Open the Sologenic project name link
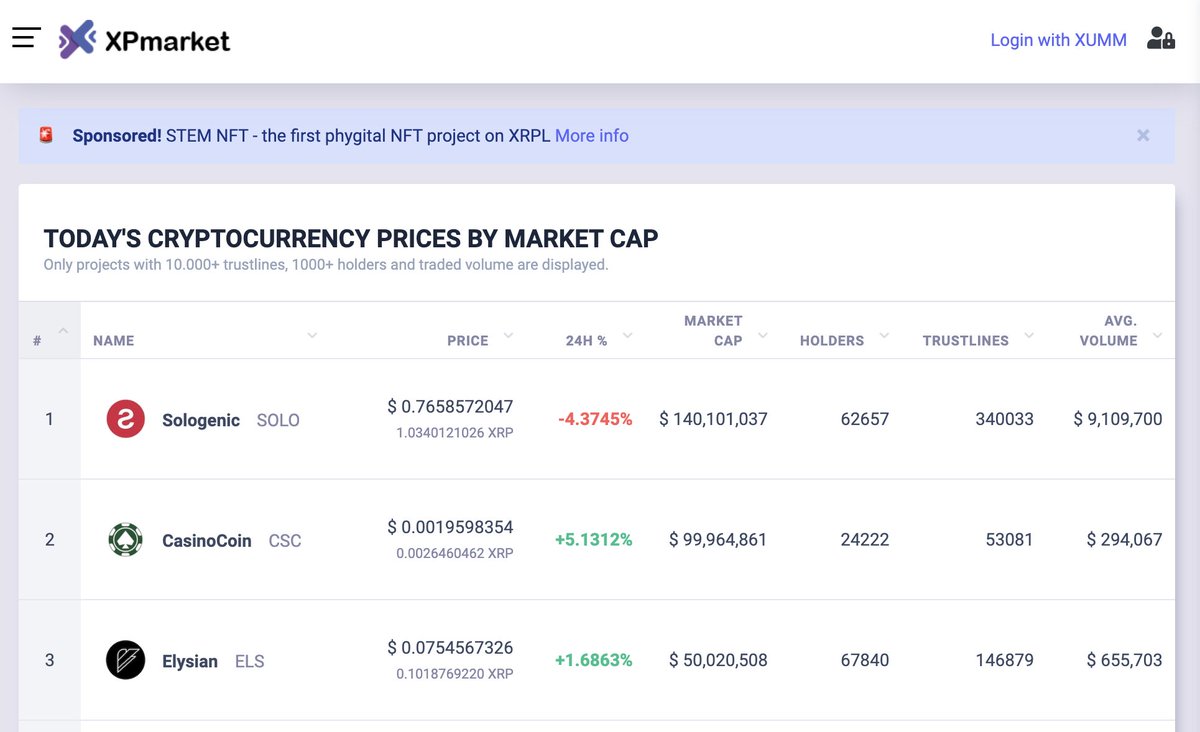Viewport: 1200px width, 732px height. pos(201,420)
